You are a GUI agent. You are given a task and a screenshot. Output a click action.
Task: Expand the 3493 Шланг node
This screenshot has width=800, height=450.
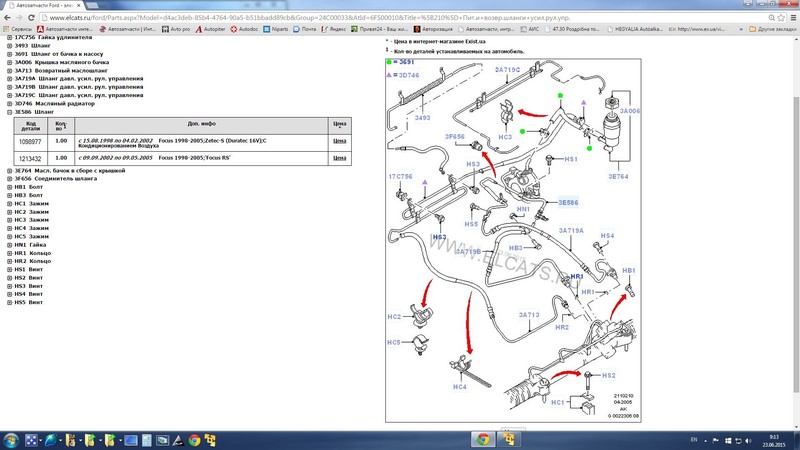click(10, 46)
